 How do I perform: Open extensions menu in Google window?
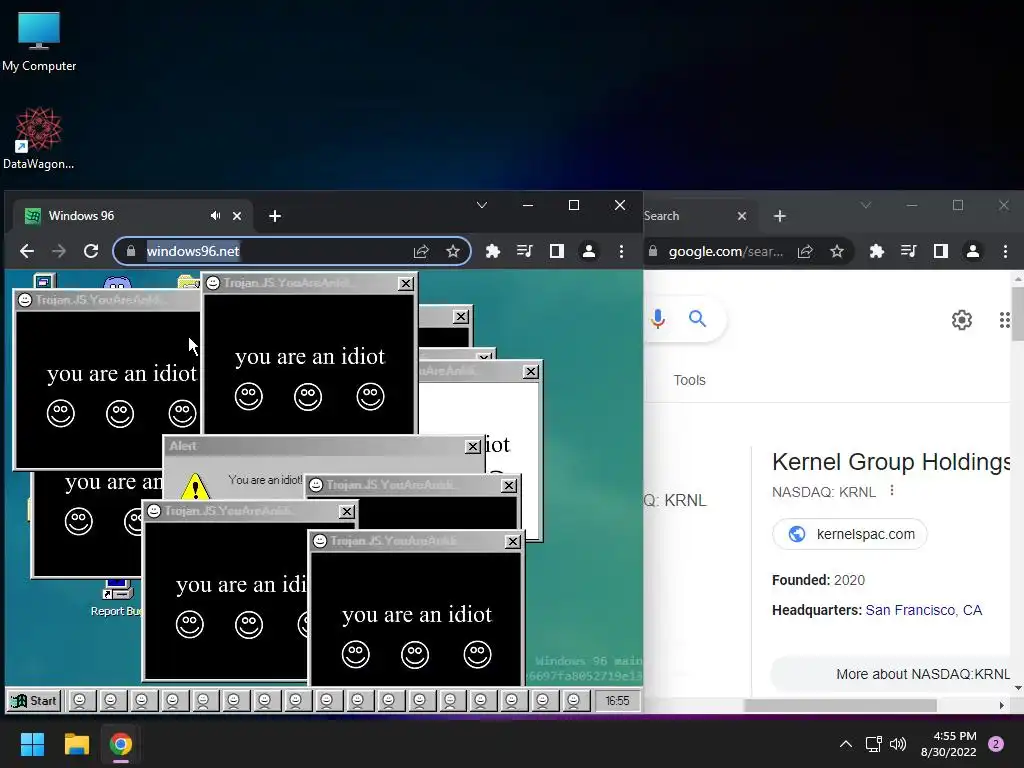pos(877,251)
